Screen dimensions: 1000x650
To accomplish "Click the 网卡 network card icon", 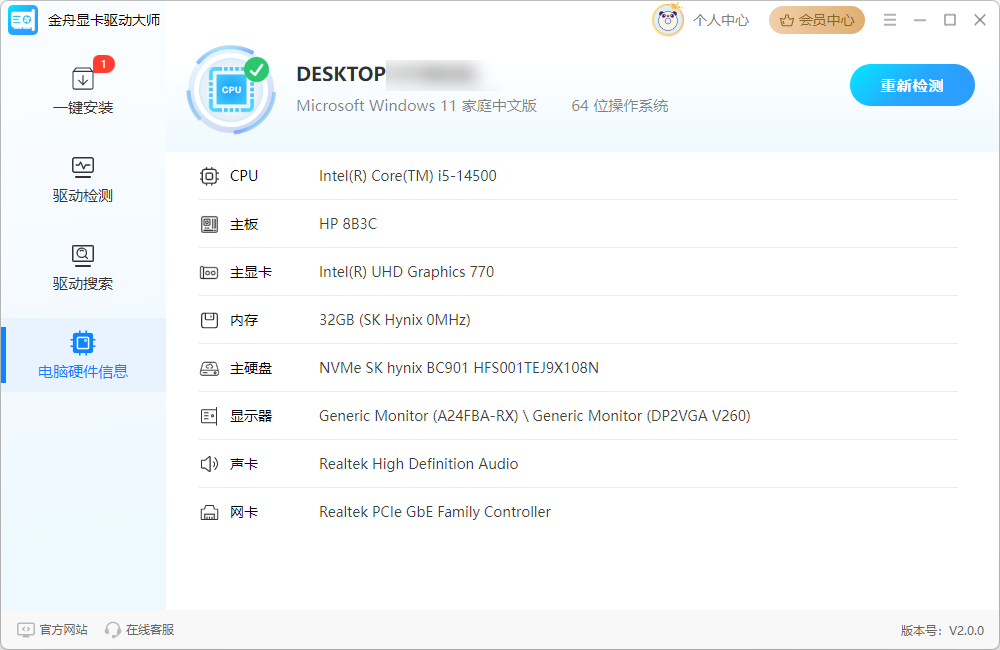I will point(209,512).
